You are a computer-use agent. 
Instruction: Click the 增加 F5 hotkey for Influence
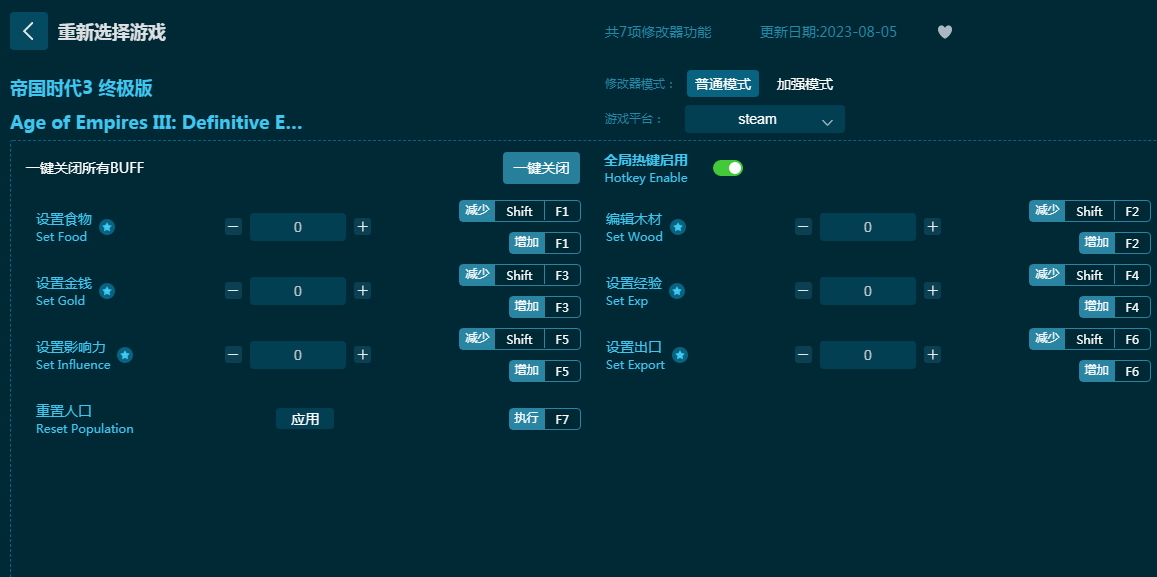click(545, 371)
